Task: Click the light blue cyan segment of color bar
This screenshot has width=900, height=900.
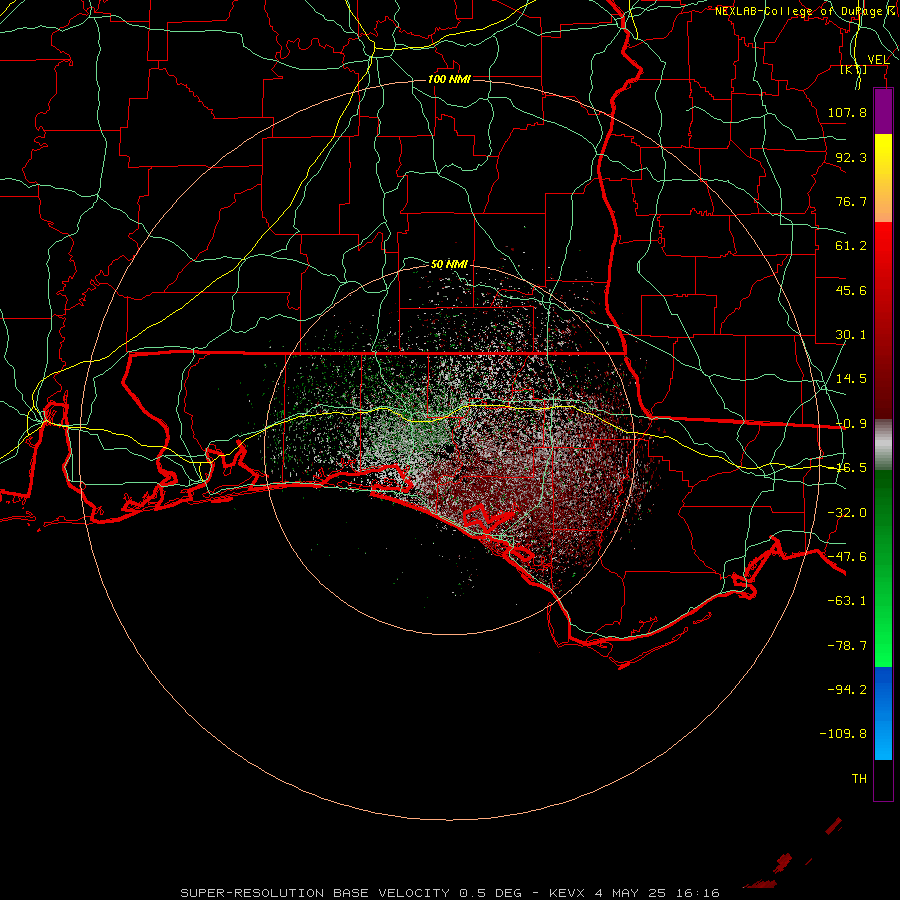Action: [883, 740]
